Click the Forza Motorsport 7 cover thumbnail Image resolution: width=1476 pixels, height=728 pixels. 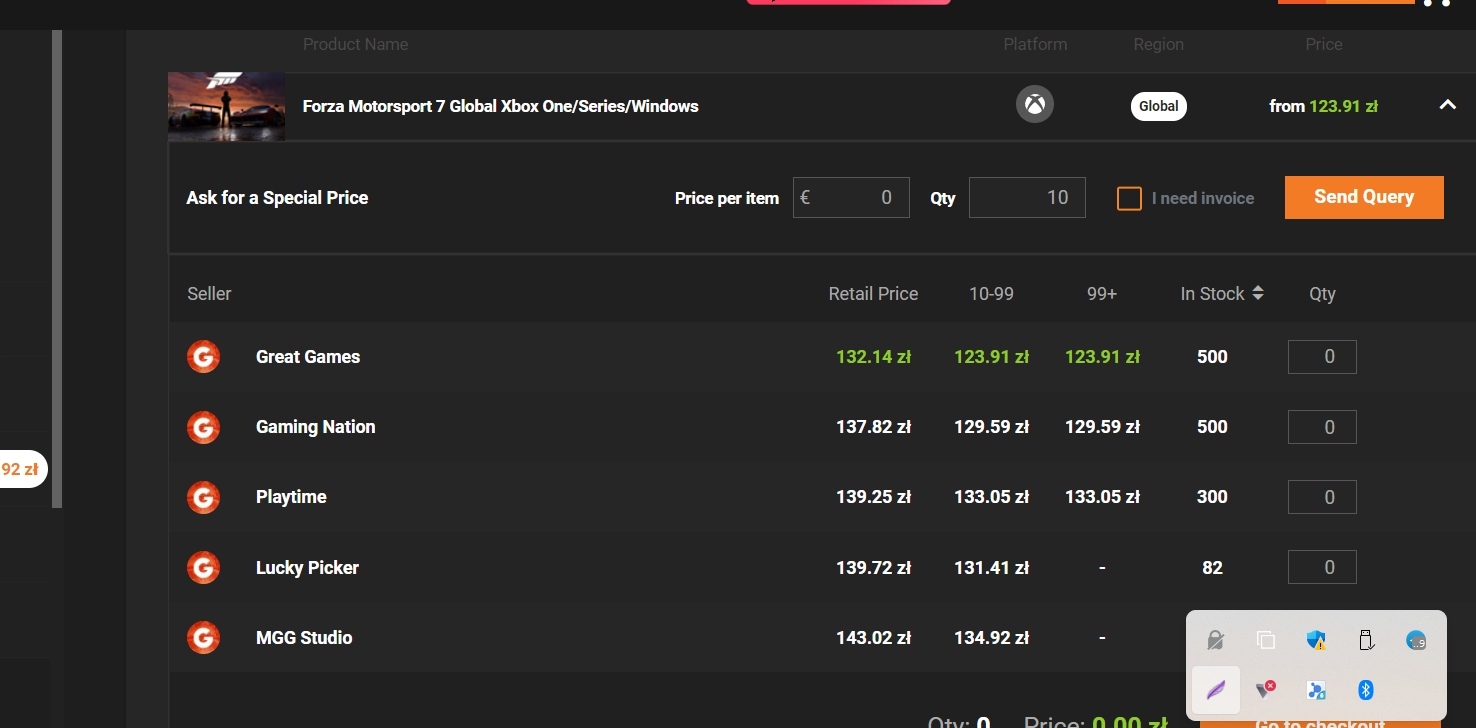click(227, 106)
